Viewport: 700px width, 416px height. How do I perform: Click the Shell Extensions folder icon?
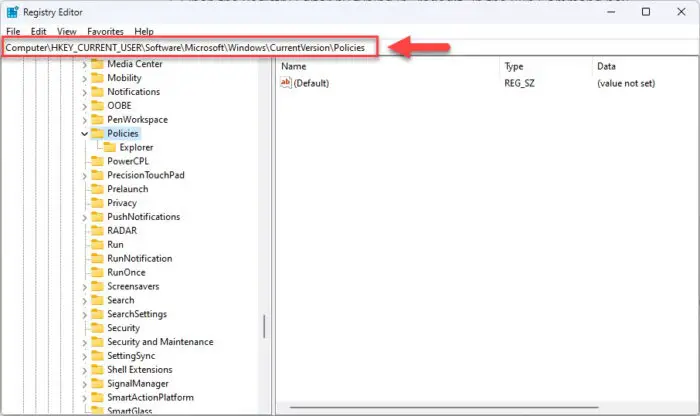coord(97,369)
